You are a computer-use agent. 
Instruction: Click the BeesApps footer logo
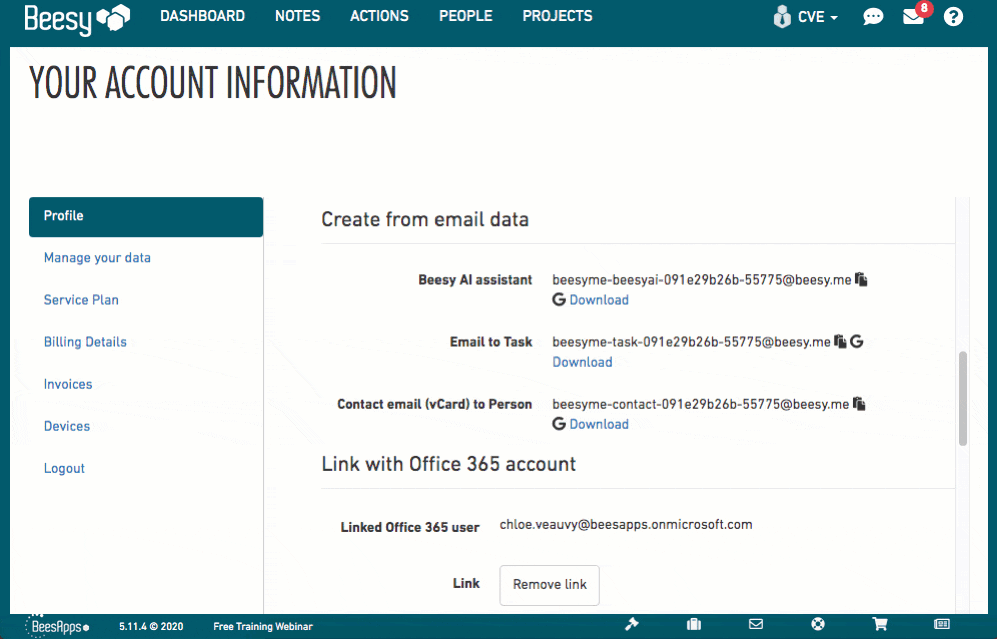pyautogui.click(x=57, y=626)
